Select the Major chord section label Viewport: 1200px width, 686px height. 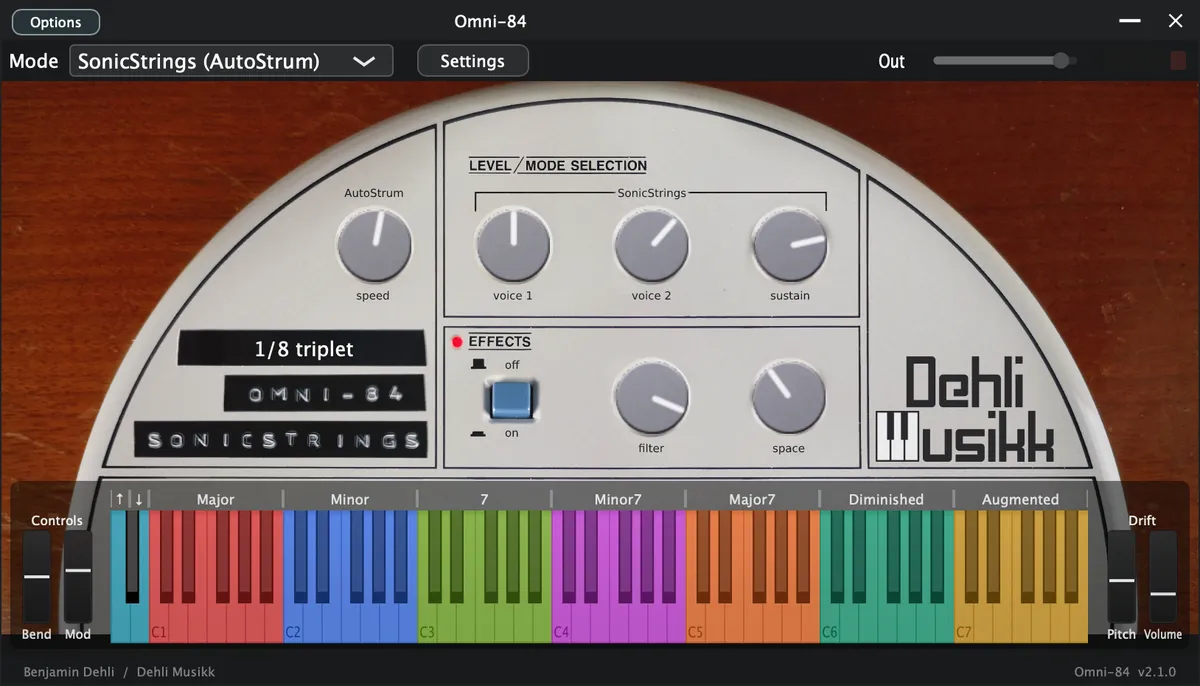point(216,499)
